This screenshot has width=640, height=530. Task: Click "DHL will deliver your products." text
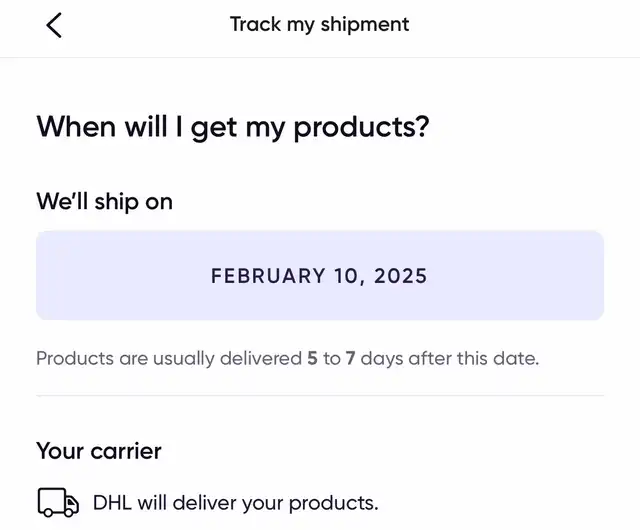[x=235, y=502]
